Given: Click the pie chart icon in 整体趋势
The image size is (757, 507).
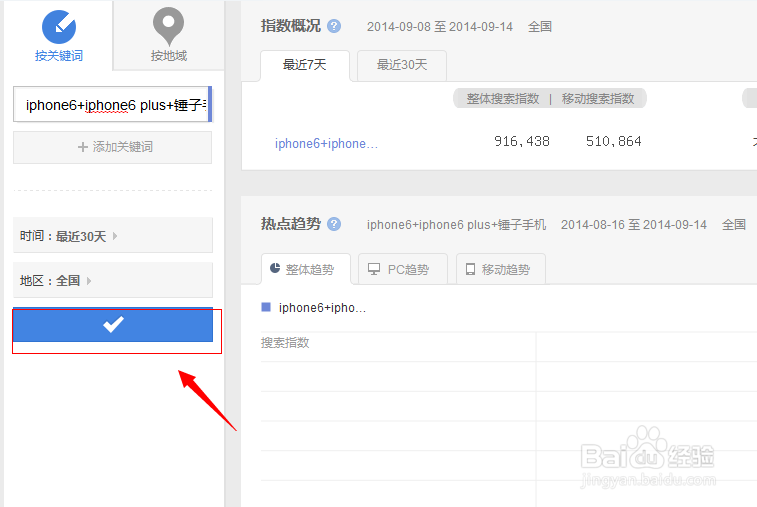Looking at the screenshot, I should pyautogui.click(x=275, y=268).
